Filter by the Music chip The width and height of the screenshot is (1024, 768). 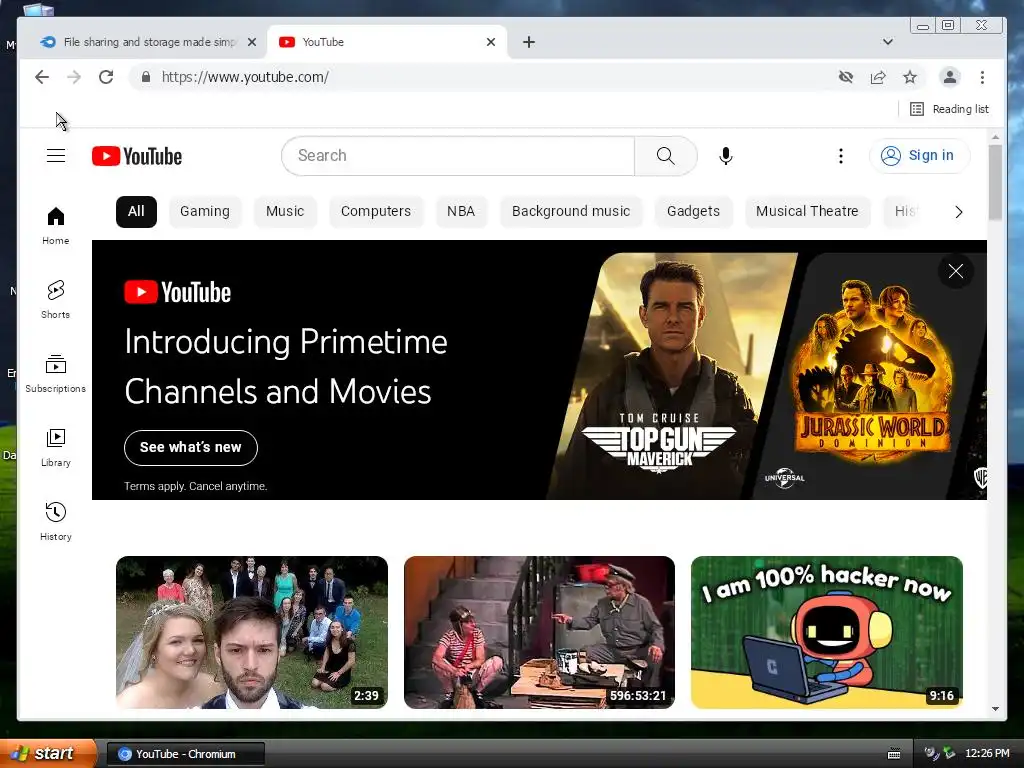coord(285,212)
